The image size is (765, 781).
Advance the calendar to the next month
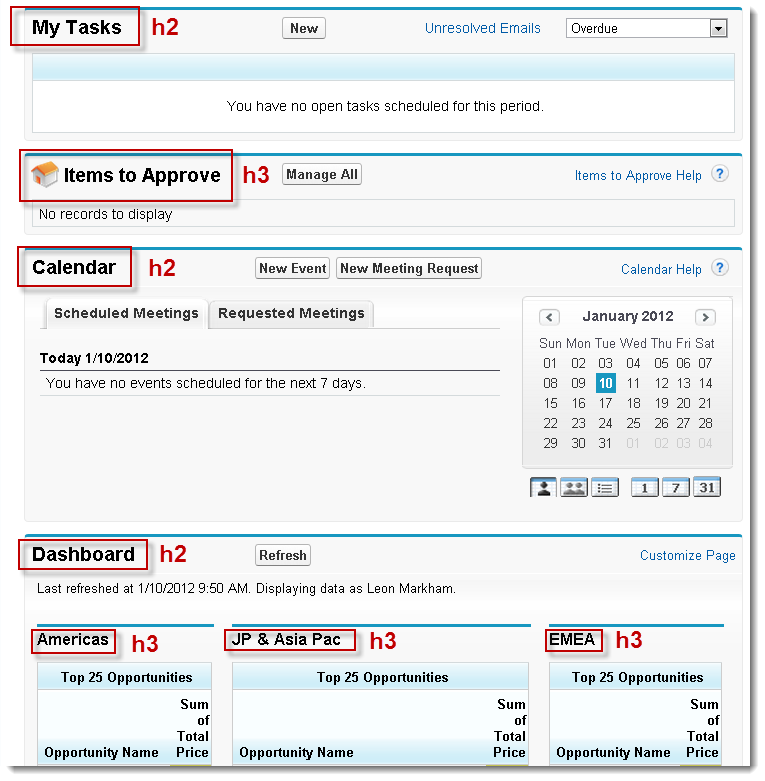point(705,317)
